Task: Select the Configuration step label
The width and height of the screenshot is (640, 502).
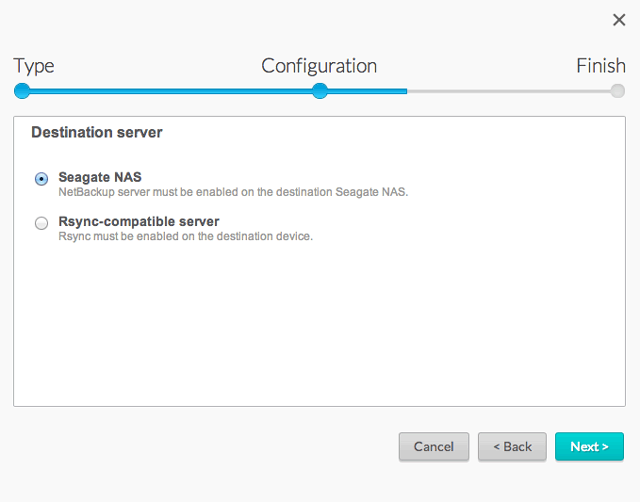Action: (319, 66)
